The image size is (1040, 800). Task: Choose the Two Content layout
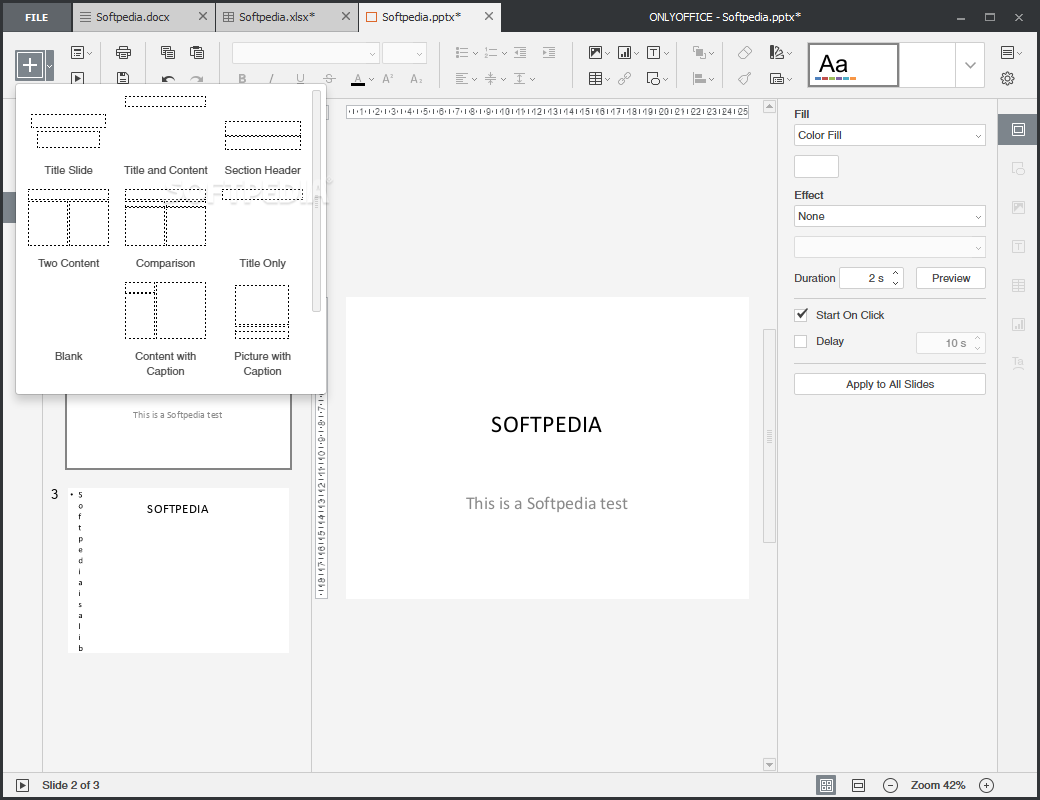[68, 230]
